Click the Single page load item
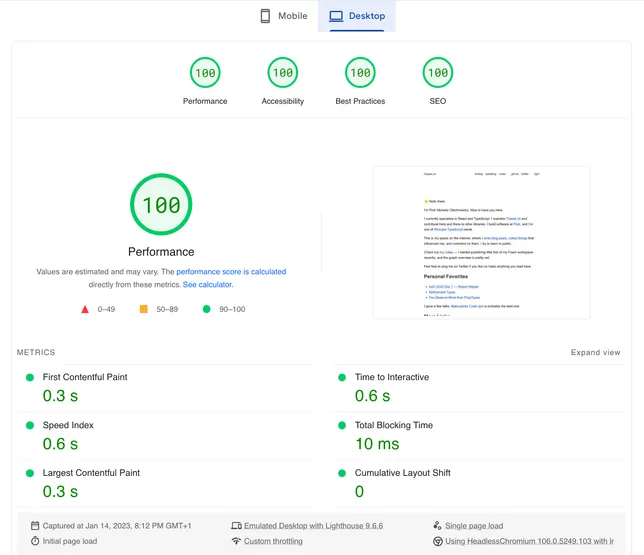 pos(474,526)
